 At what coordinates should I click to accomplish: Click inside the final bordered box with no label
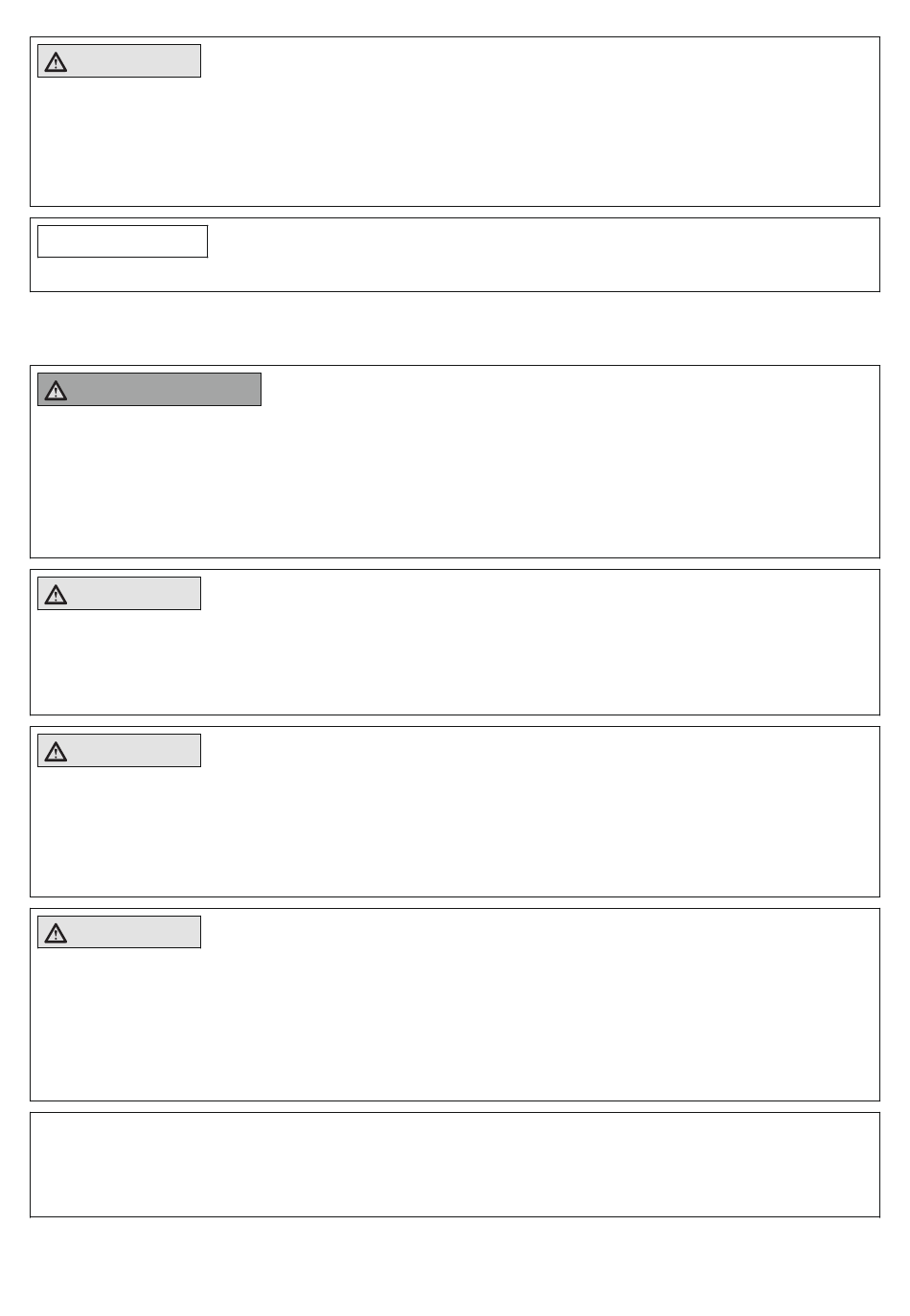coord(455,1165)
